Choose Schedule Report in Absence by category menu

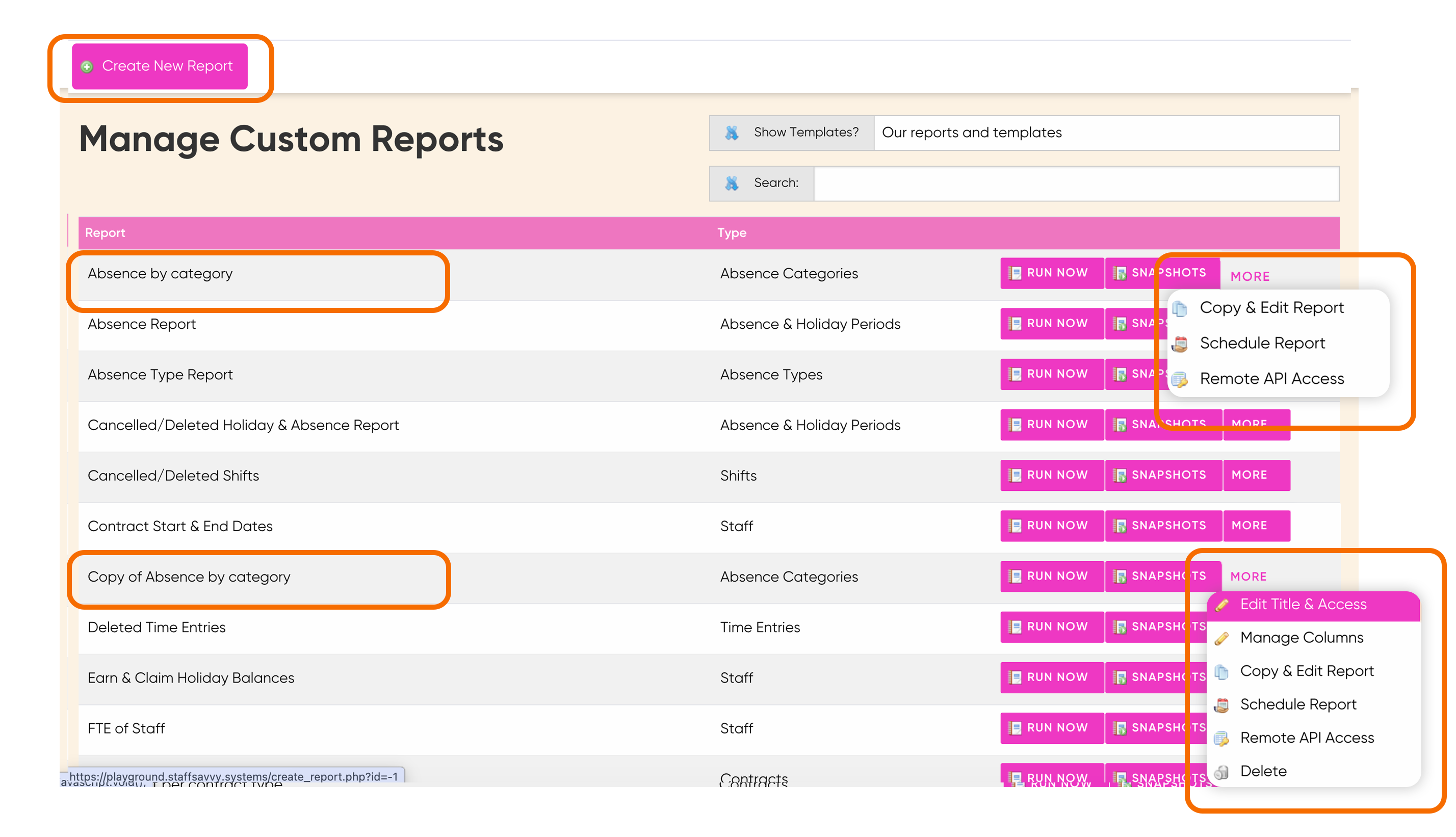click(x=1262, y=343)
